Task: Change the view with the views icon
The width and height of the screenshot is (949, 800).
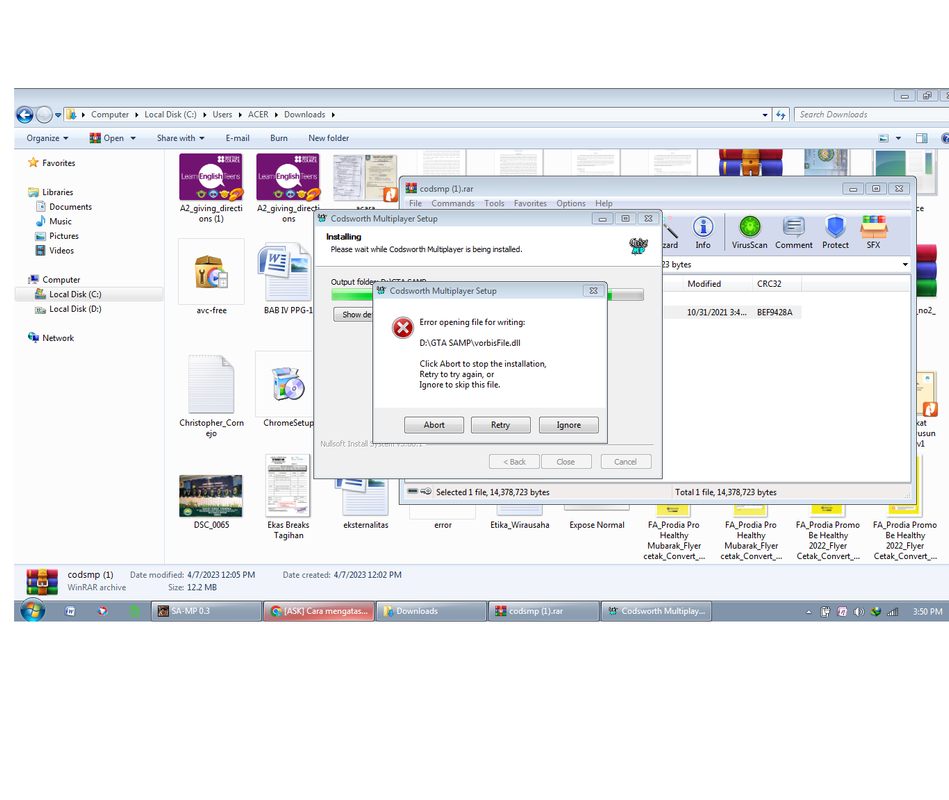Action: (x=884, y=138)
